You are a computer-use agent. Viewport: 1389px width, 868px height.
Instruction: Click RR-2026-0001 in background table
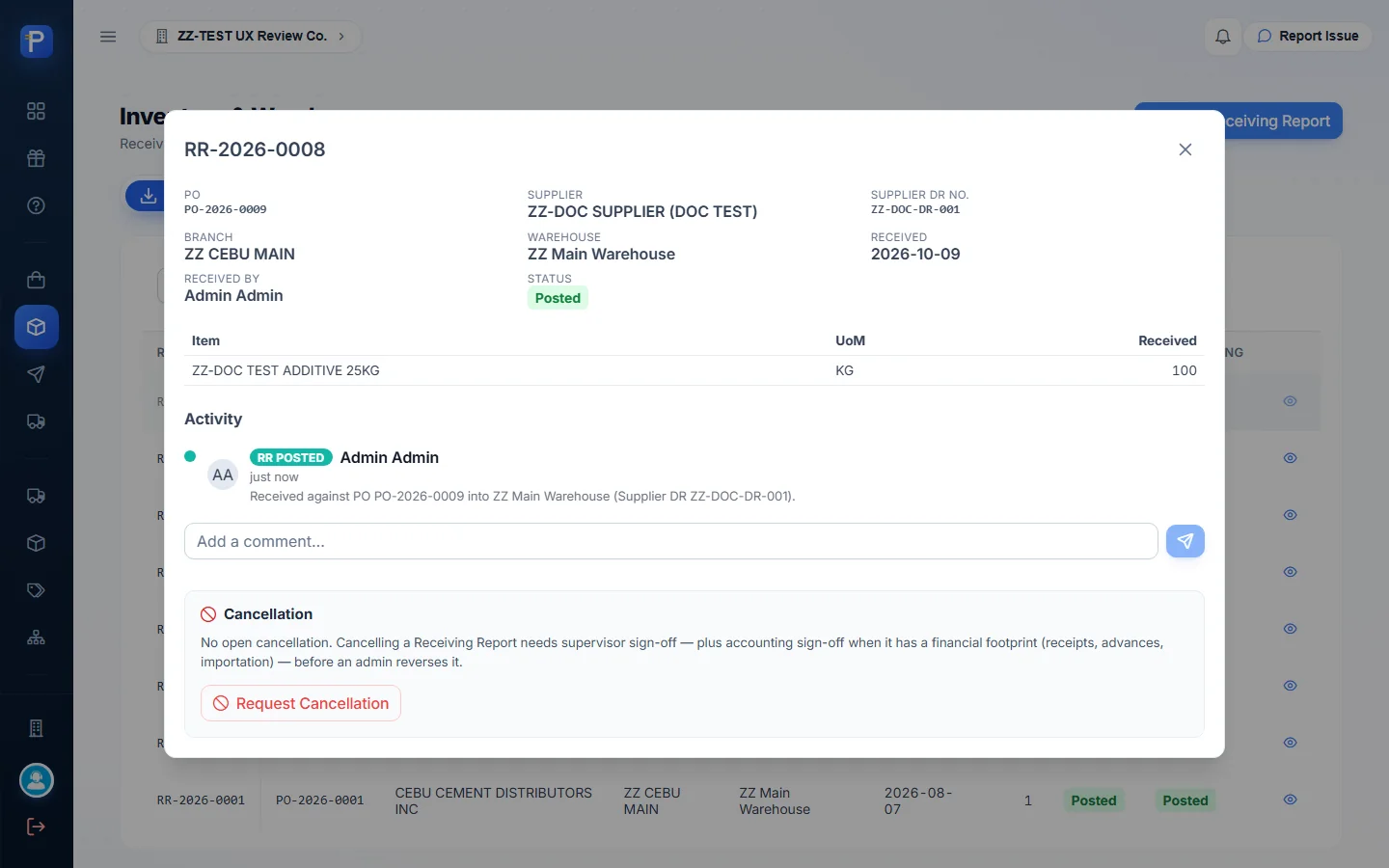pyautogui.click(x=201, y=800)
